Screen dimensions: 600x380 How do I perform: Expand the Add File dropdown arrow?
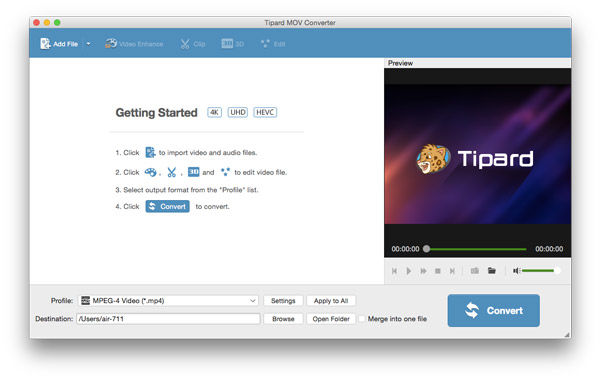[x=88, y=44]
